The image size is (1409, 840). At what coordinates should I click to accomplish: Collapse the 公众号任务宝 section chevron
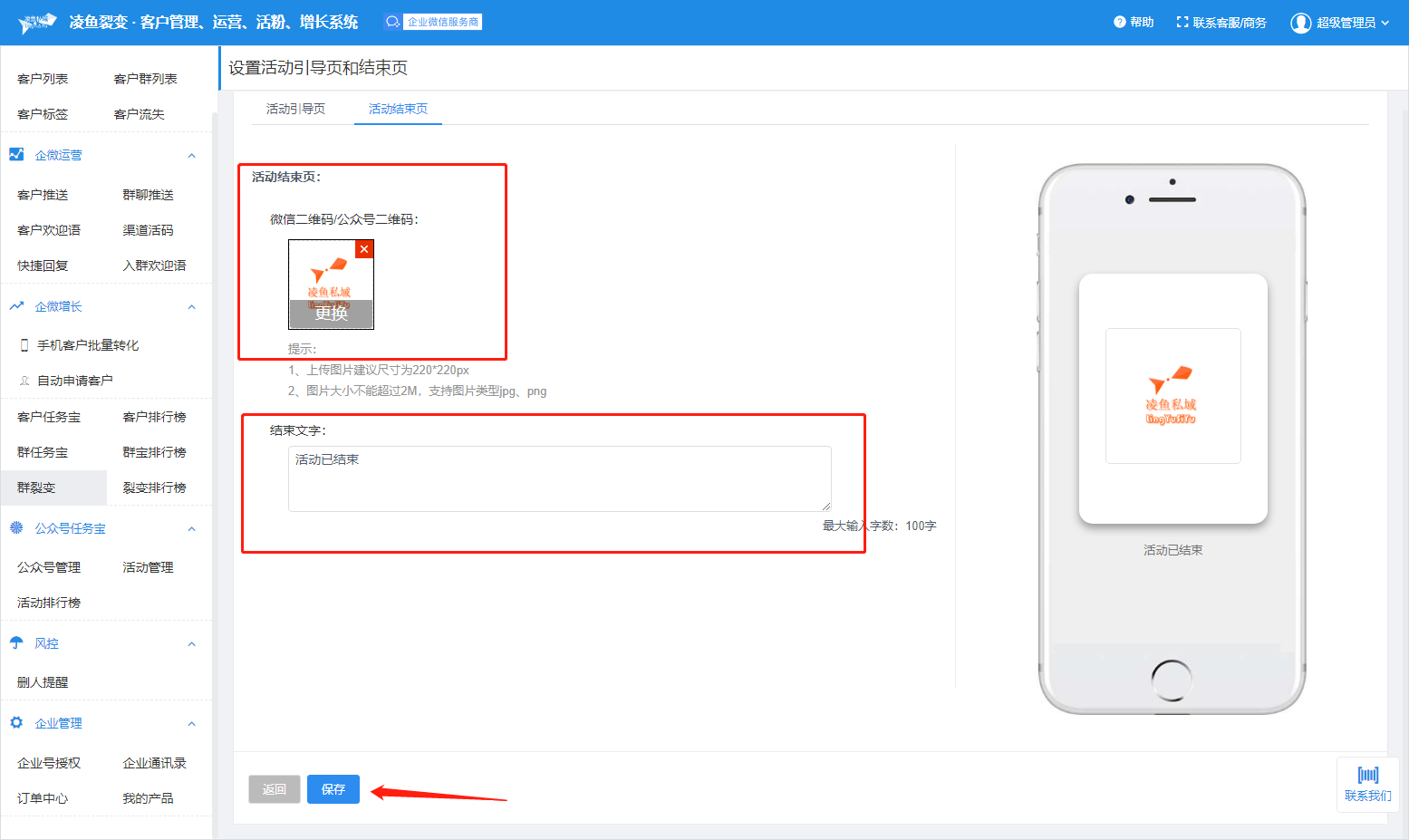[191, 529]
